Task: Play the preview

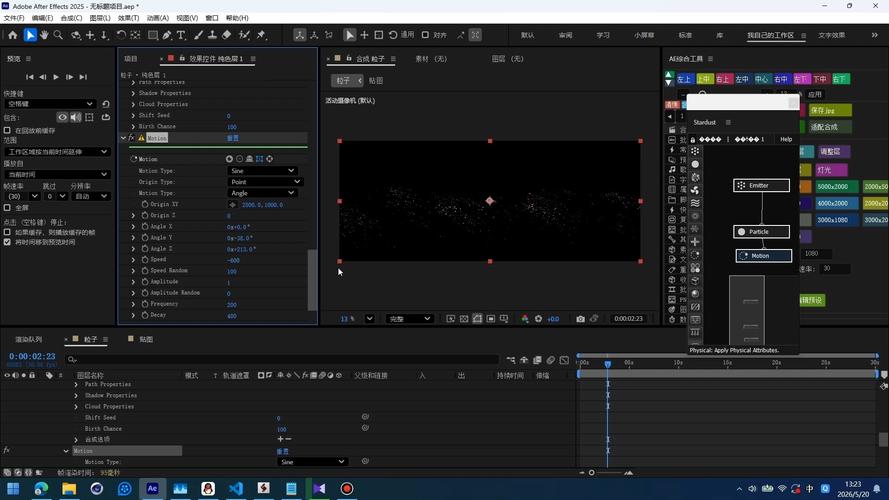Action: (56, 77)
